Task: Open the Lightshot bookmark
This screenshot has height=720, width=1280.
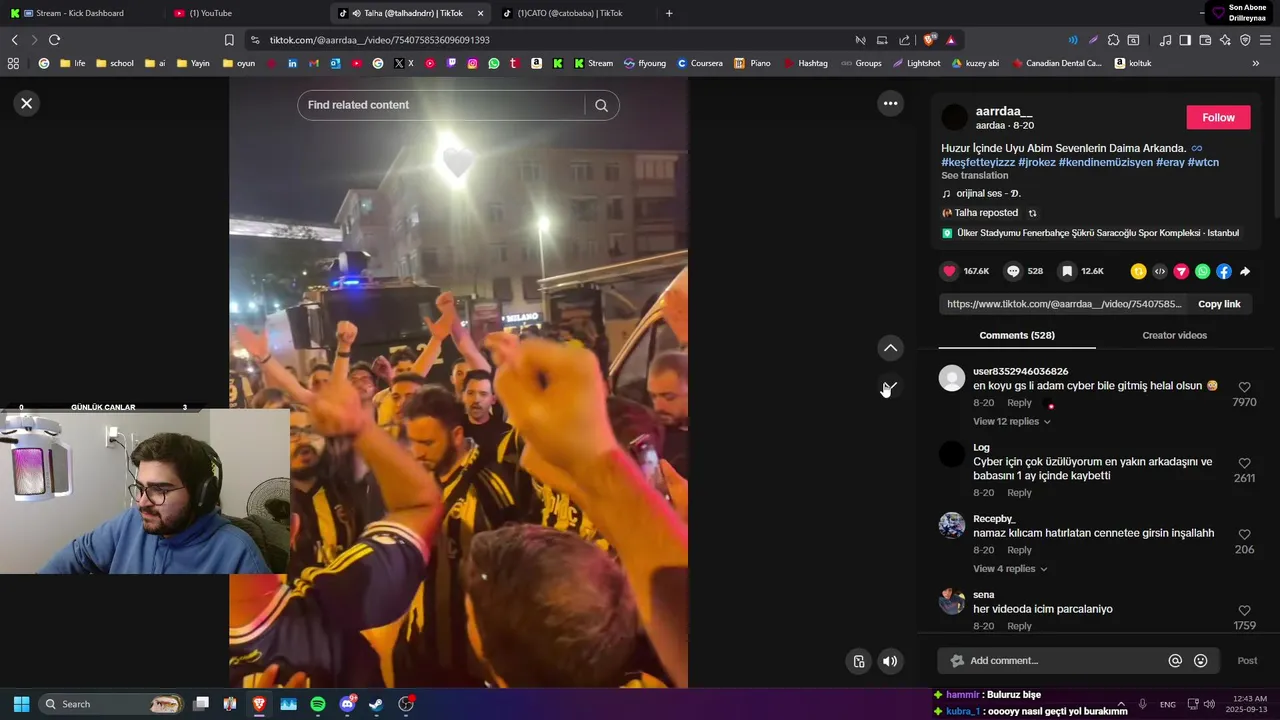Action: [x=916, y=63]
